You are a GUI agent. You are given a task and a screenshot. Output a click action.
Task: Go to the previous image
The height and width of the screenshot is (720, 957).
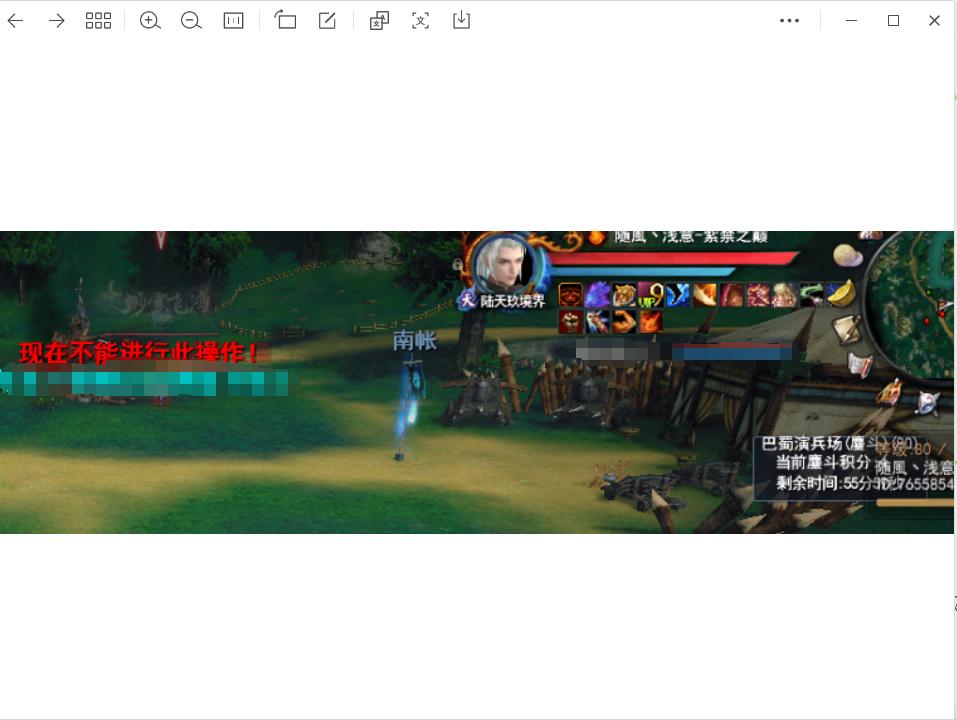pyautogui.click(x=15, y=21)
